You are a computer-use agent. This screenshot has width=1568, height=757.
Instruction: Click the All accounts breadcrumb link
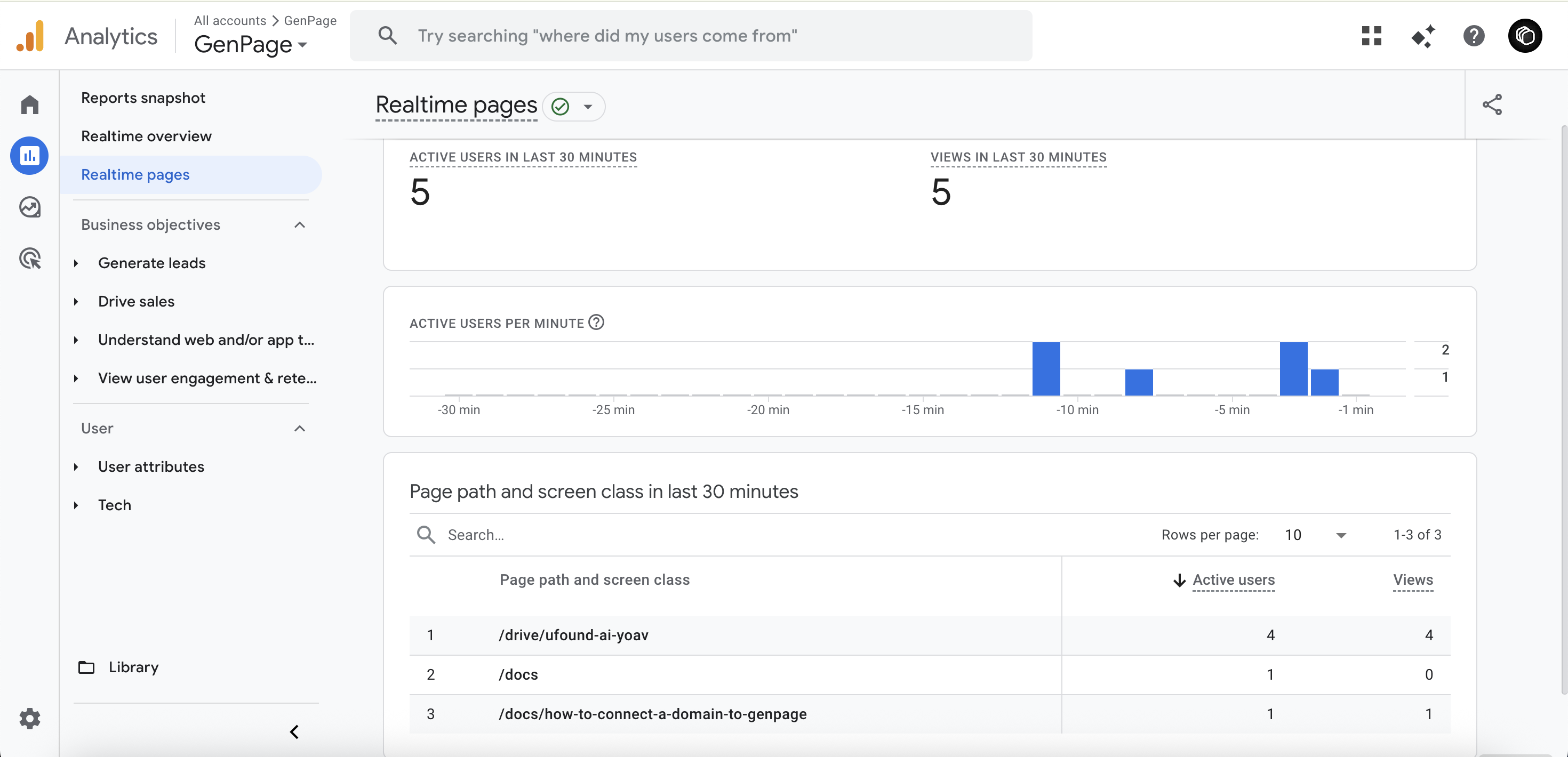tap(229, 21)
